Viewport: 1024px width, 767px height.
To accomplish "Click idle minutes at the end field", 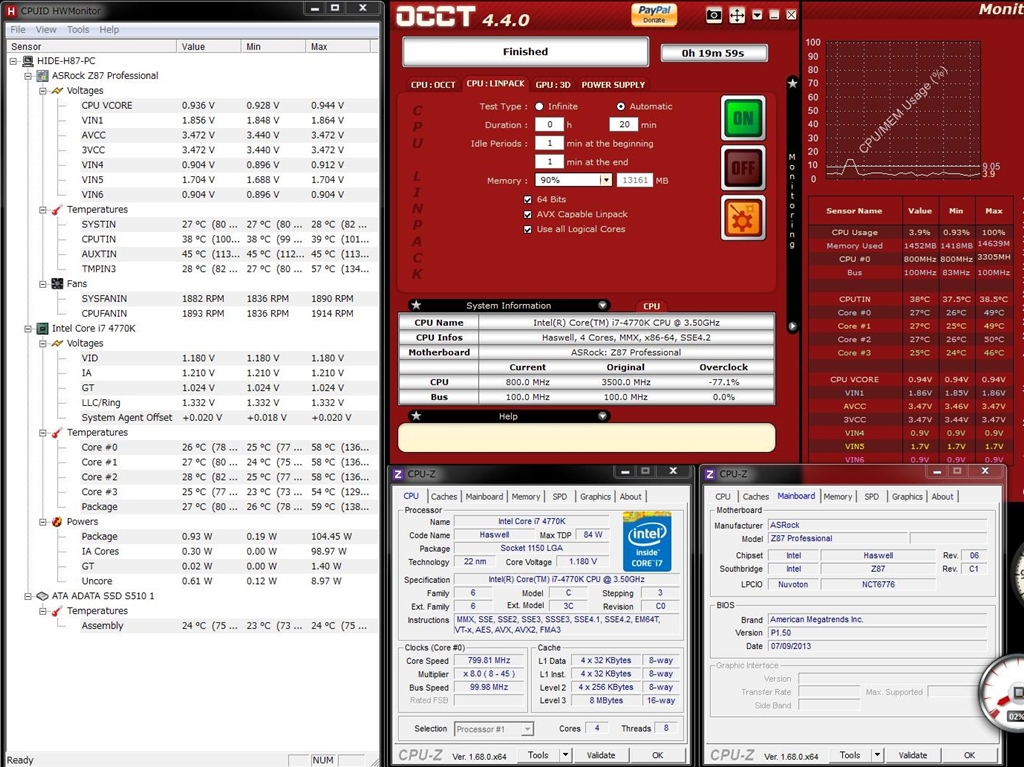I will (549, 162).
